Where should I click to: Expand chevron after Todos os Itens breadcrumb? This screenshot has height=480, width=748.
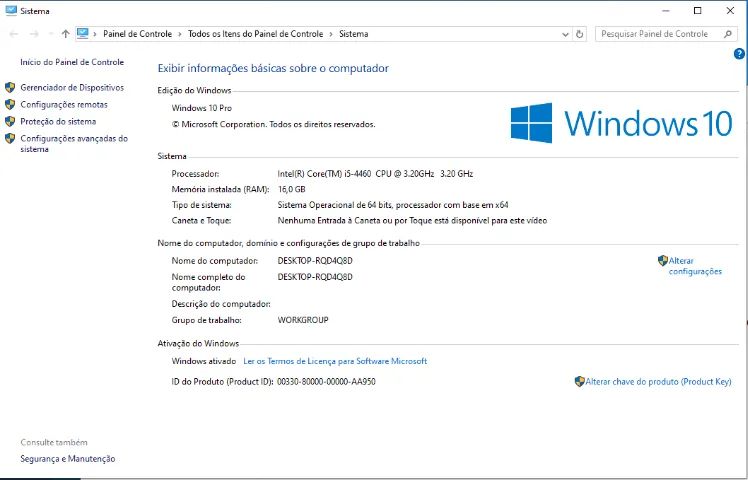click(331, 34)
